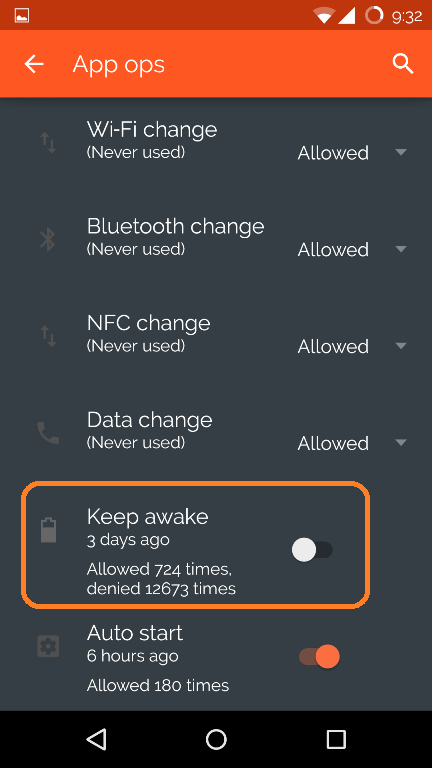Viewport: 432px width, 768px height.
Task: Open NFC change Allowed dropdown
Action: click(353, 346)
